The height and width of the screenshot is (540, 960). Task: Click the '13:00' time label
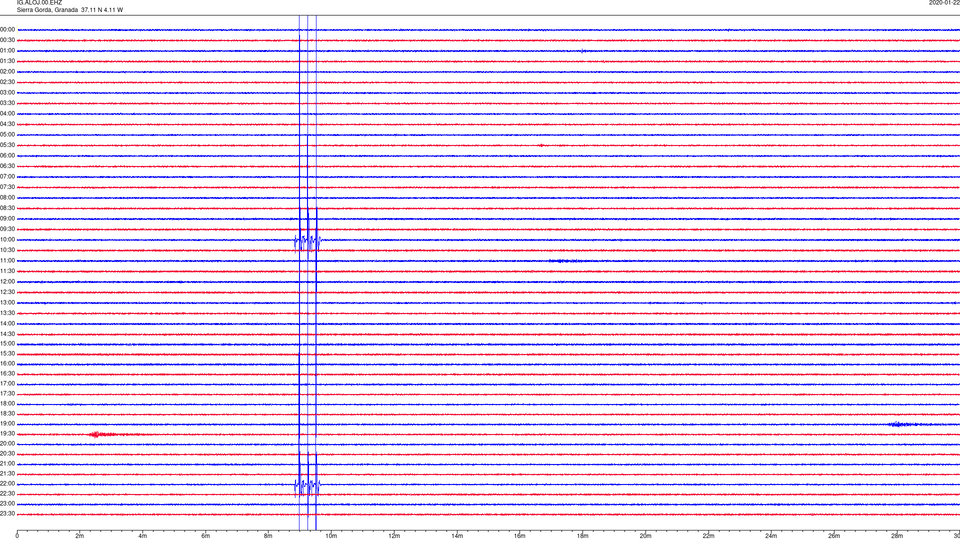click(8, 302)
